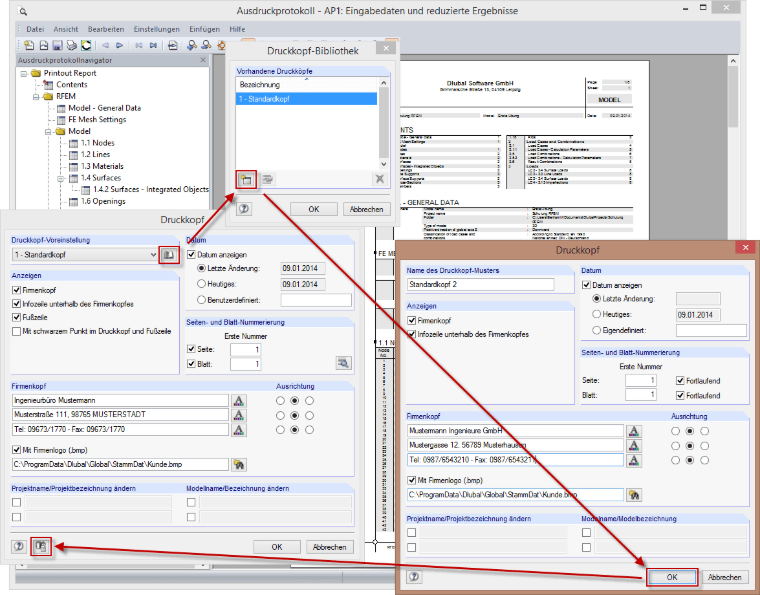Screen dimensions: 760x595
Task: Go to next page with the right arrow icon
Action: coord(119,45)
